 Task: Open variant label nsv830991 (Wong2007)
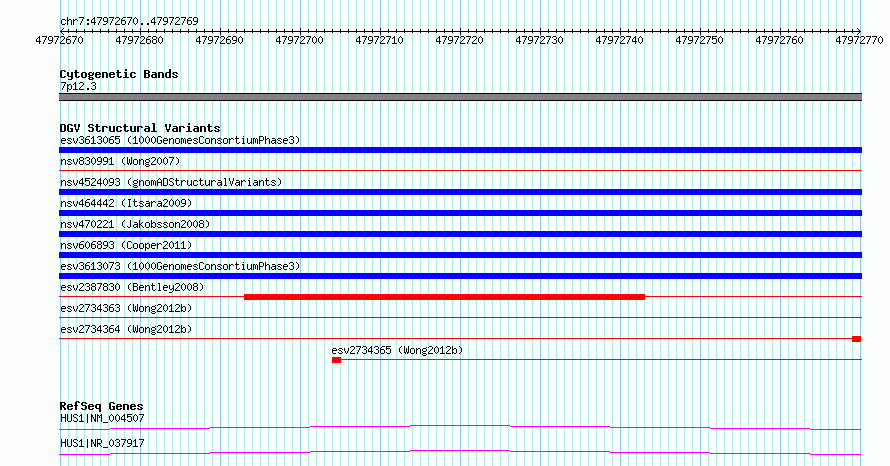(120, 161)
